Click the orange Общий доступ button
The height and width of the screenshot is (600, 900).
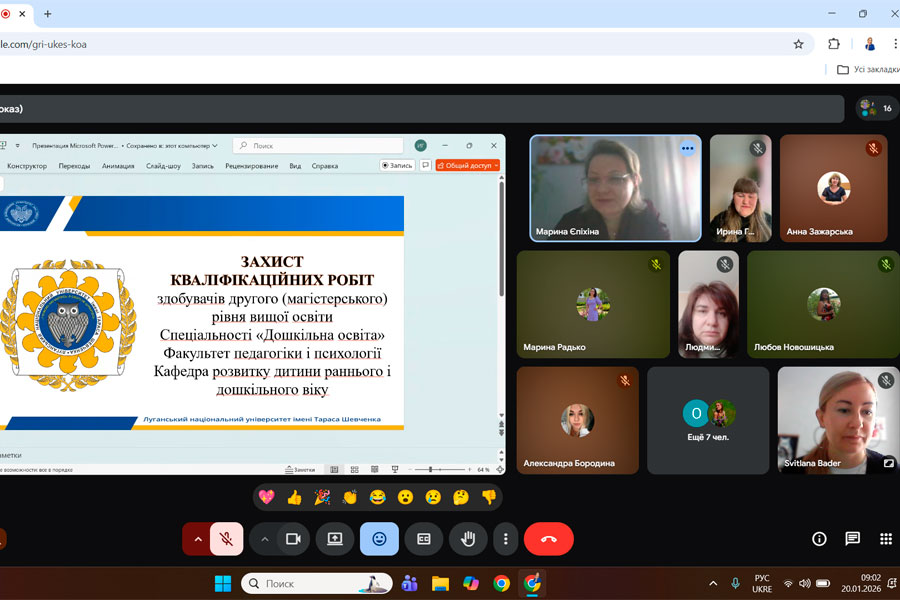click(x=467, y=165)
